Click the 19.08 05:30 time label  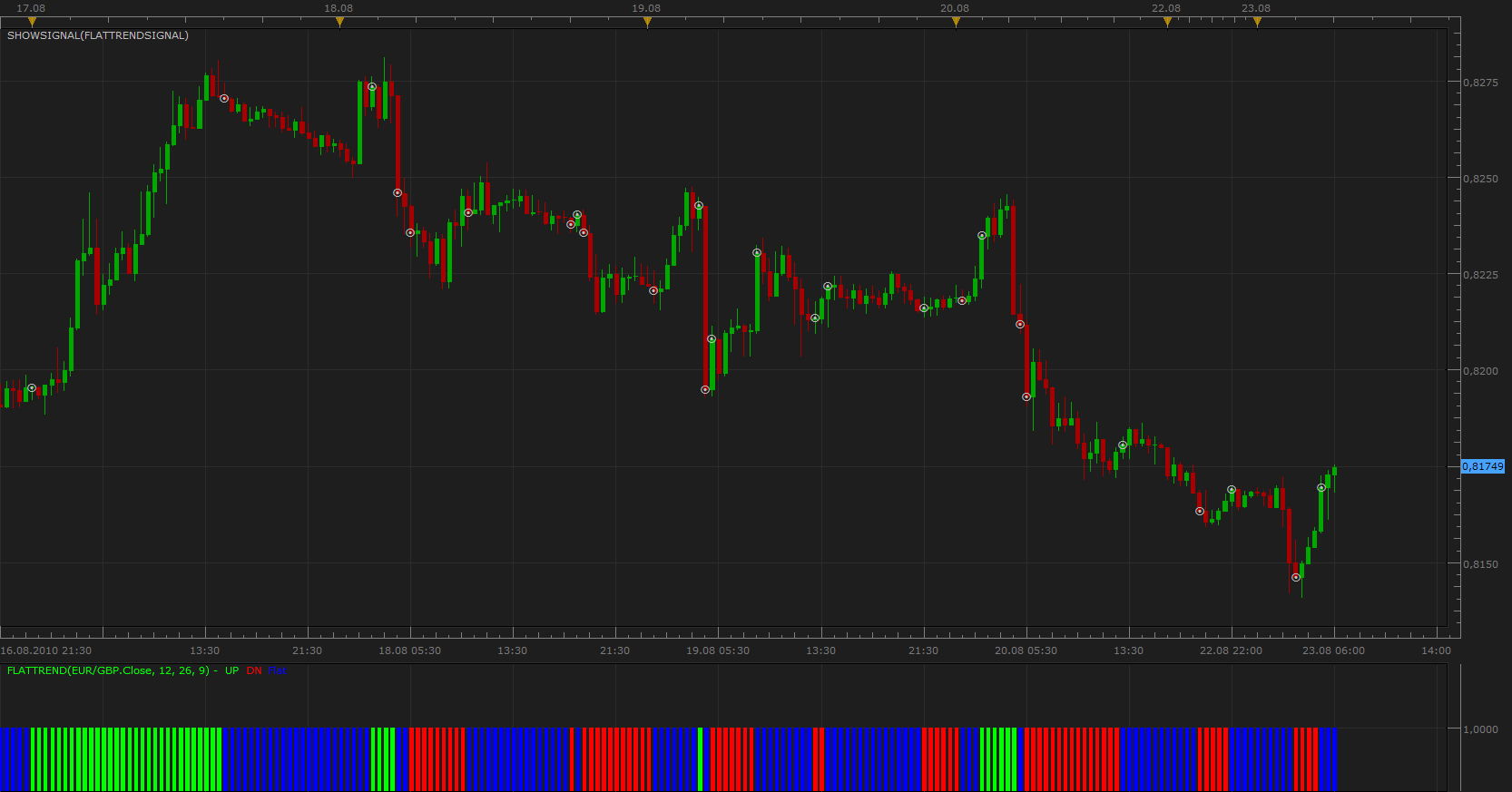tap(718, 650)
